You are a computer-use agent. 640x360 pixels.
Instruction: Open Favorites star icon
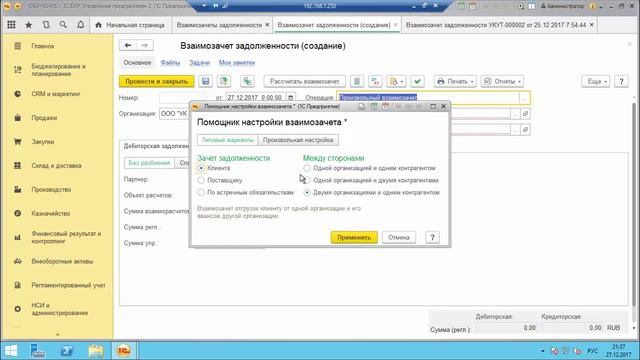tap(29, 25)
